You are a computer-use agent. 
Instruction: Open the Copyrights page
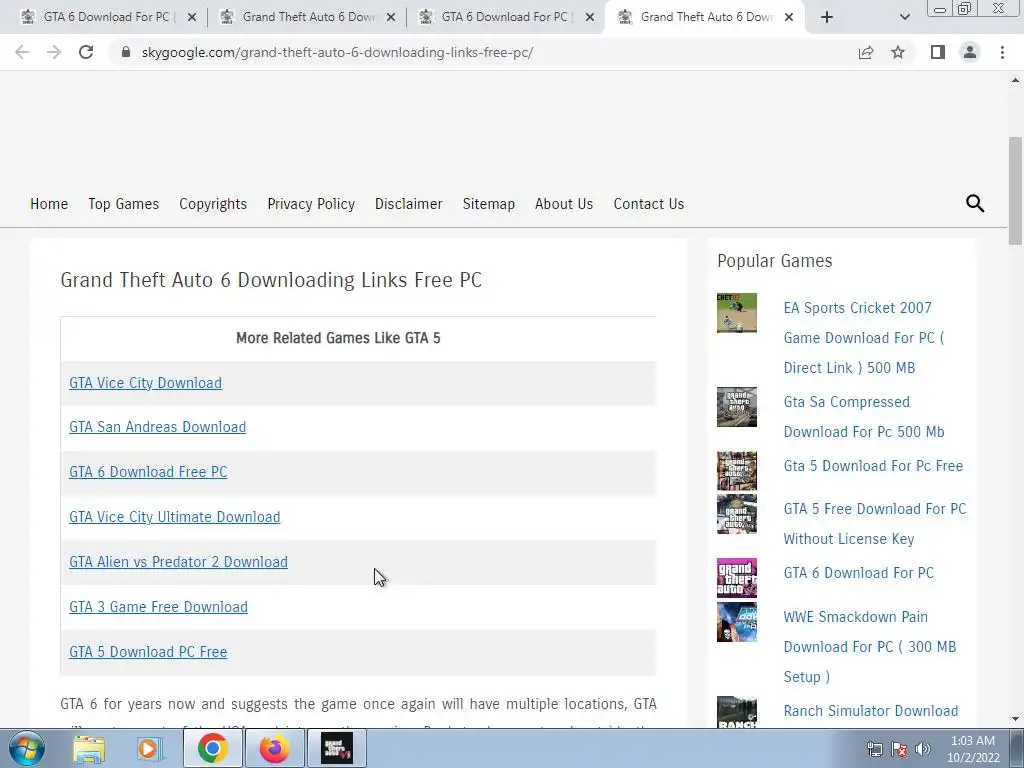tap(213, 204)
